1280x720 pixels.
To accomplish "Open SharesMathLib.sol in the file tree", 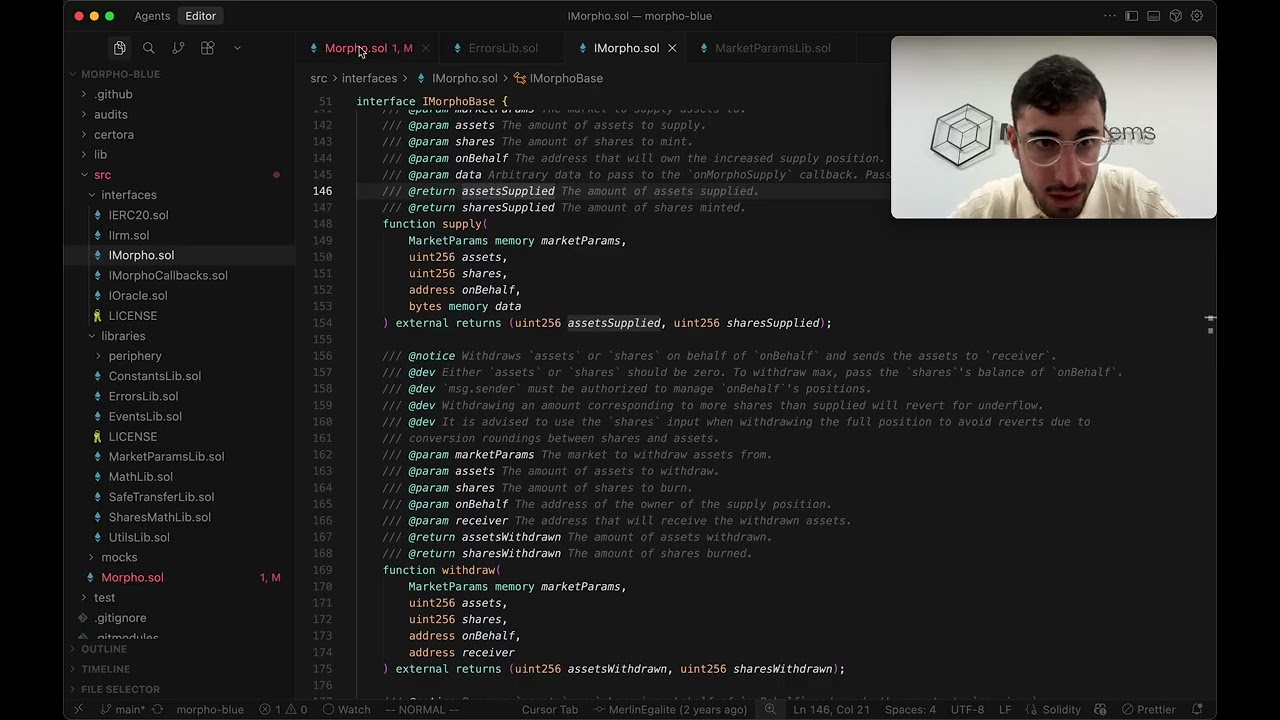I will (159, 517).
